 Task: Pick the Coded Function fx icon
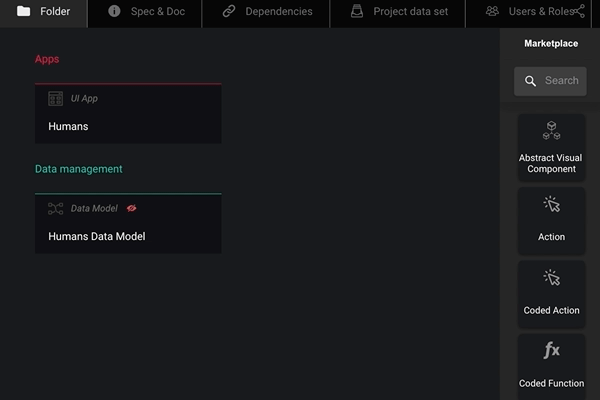coord(551,351)
